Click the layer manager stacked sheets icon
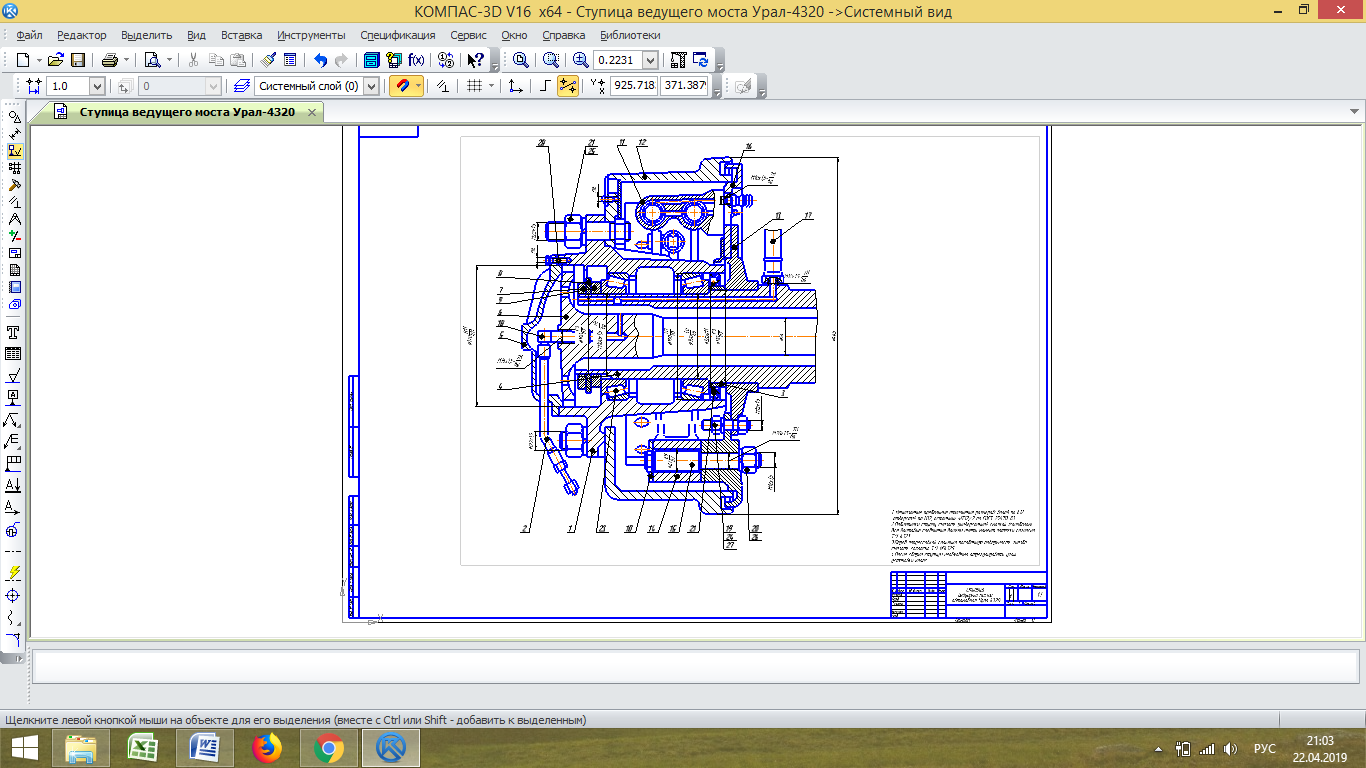 (241, 86)
